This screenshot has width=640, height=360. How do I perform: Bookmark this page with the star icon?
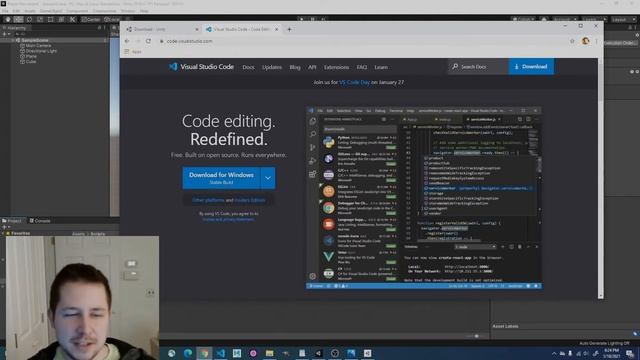572,41
